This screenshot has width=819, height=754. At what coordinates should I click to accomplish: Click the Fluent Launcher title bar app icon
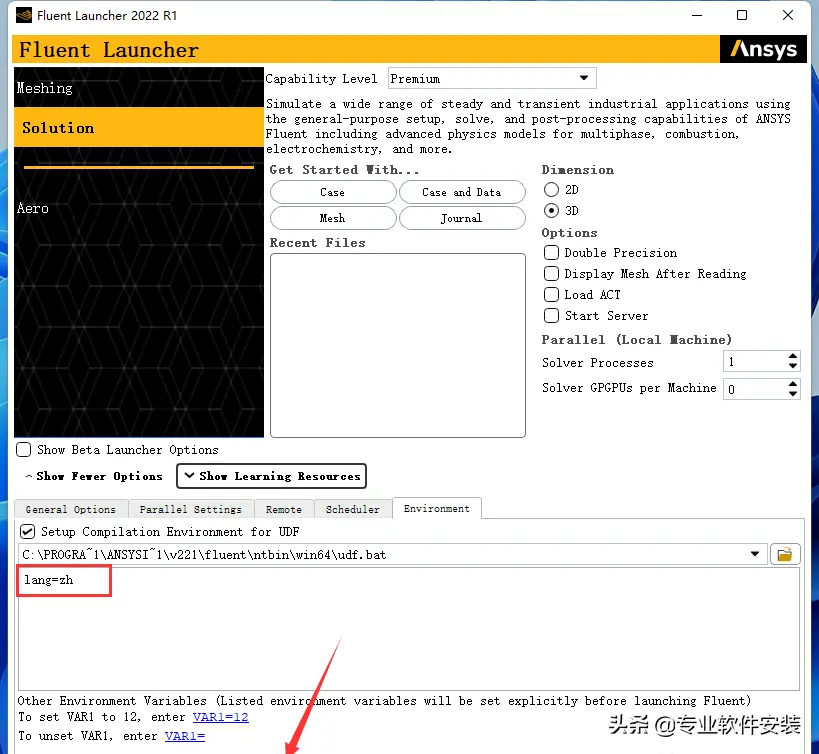point(24,16)
